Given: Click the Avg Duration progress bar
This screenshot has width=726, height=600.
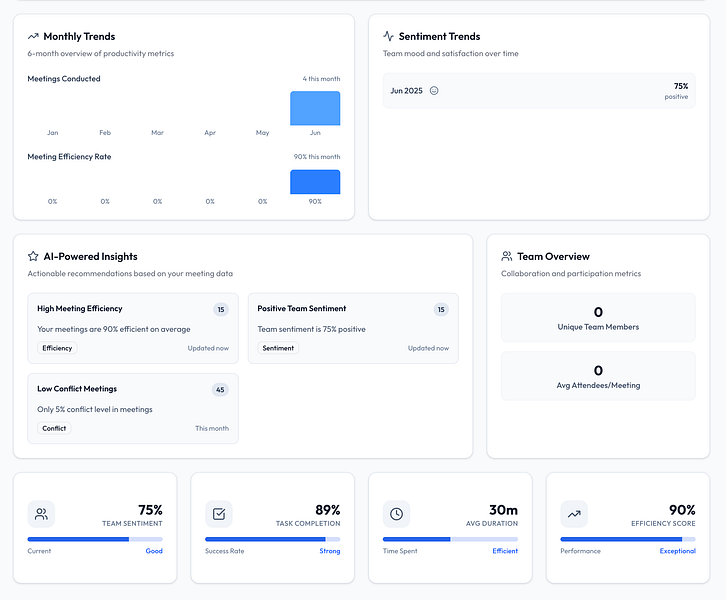Looking at the screenshot, I should (451, 539).
